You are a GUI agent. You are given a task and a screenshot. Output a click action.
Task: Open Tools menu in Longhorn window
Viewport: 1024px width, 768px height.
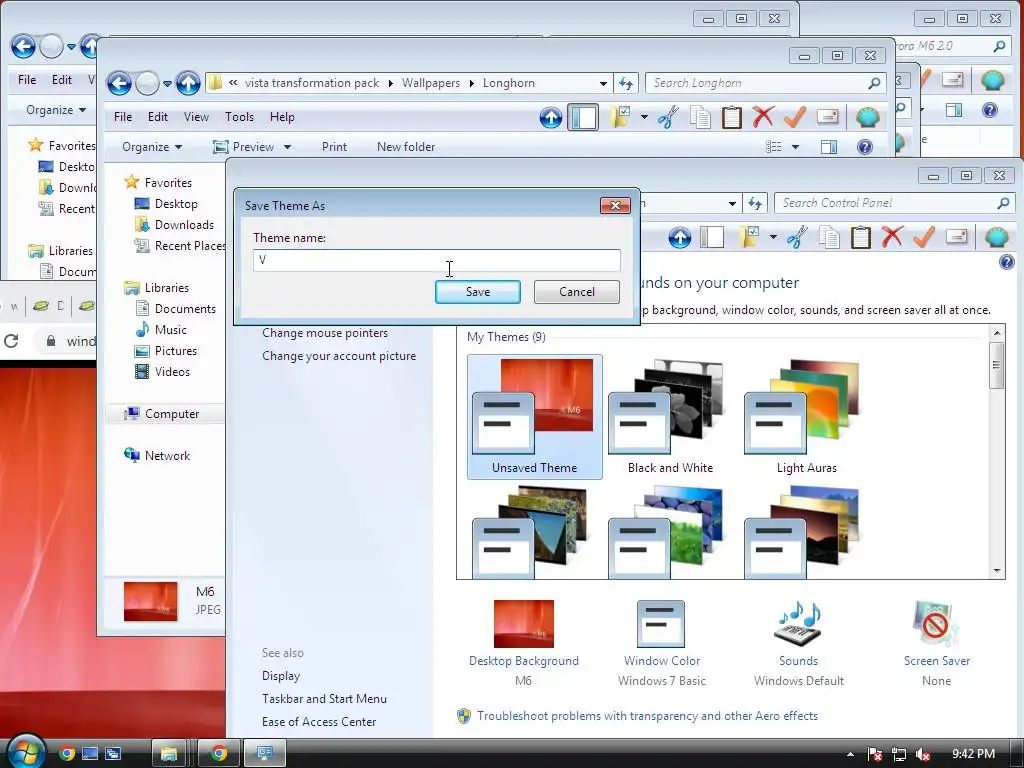coord(239,117)
